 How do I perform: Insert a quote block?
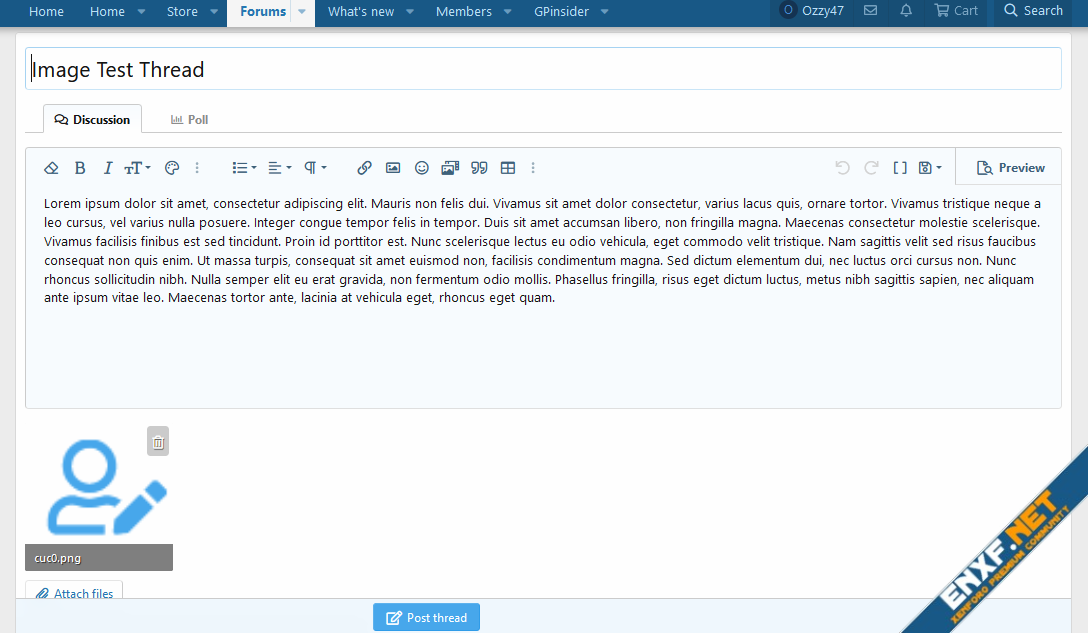coord(479,168)
